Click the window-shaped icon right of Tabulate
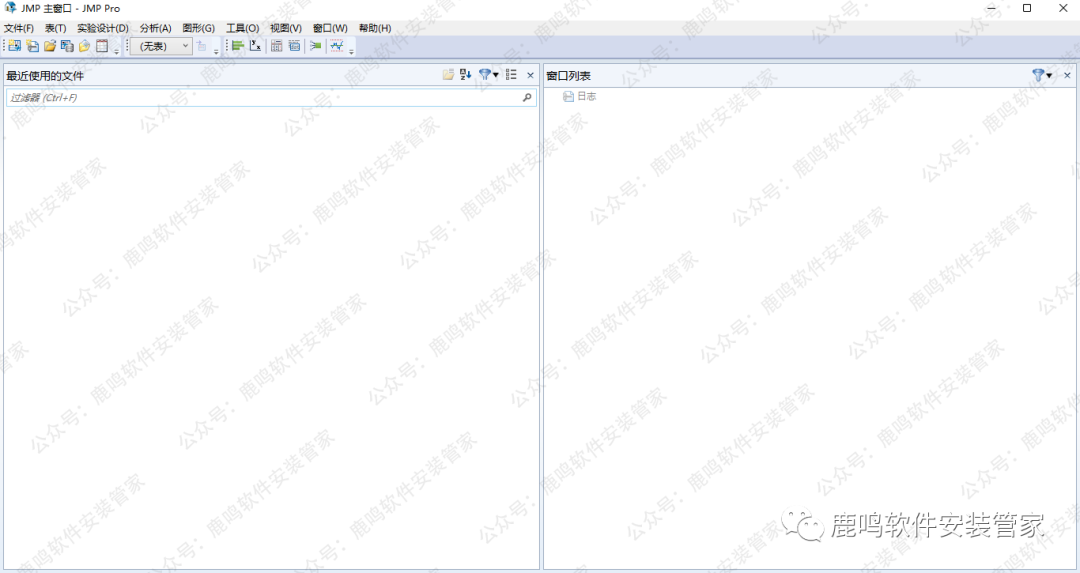Image resolution: width=1080 pixels, height=573 pixels. click(294, 46)
